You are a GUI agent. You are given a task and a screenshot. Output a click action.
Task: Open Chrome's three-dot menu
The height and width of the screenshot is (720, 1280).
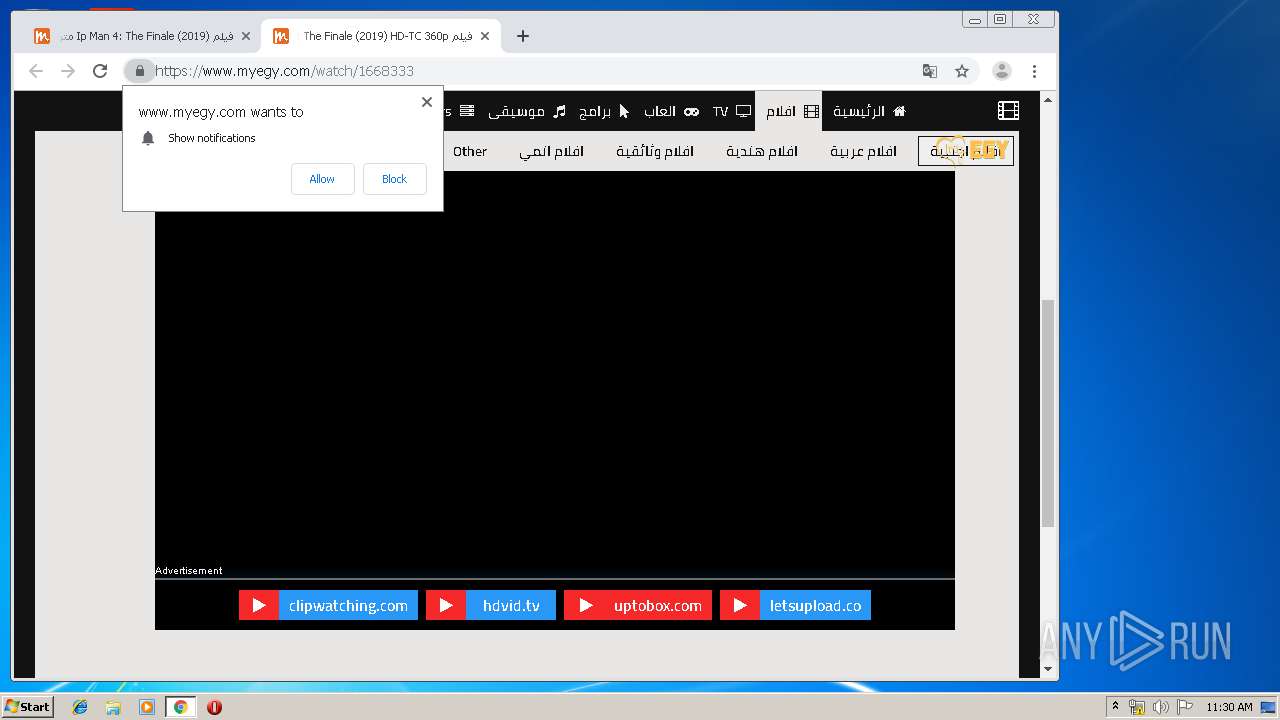[x=1034, y=71]
